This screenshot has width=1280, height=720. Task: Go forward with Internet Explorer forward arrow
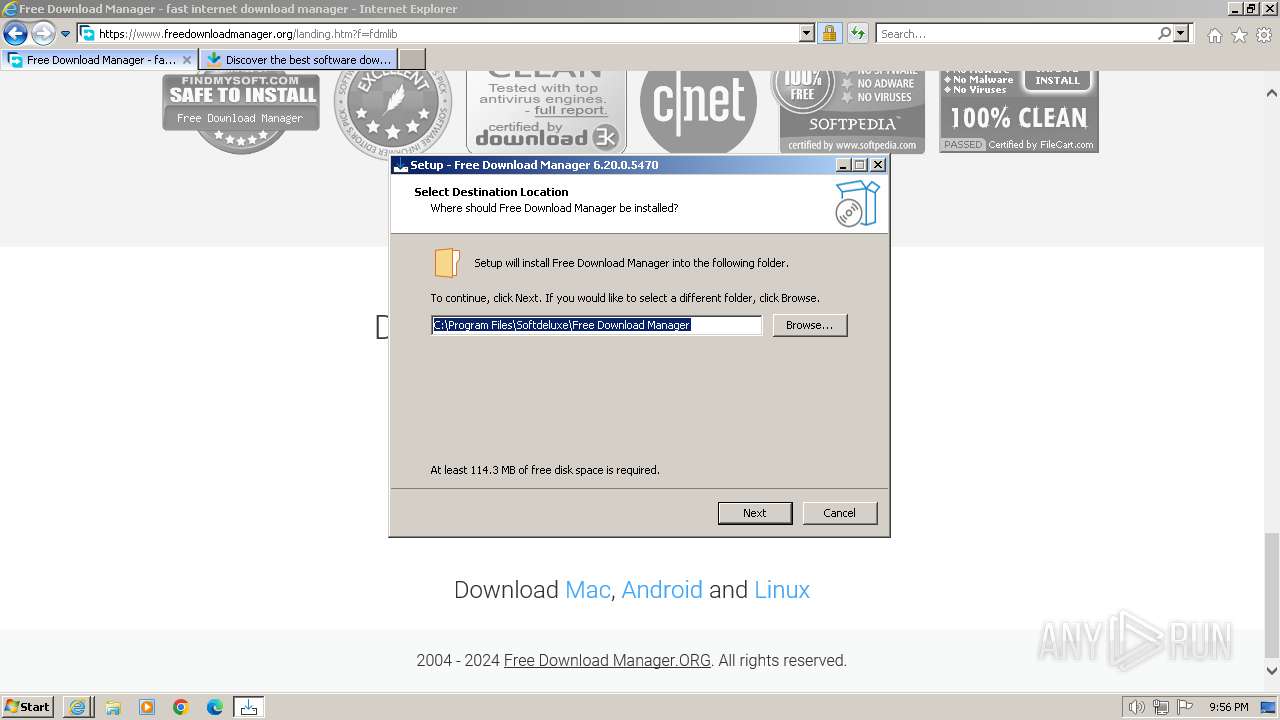click(x=42, y=34)
